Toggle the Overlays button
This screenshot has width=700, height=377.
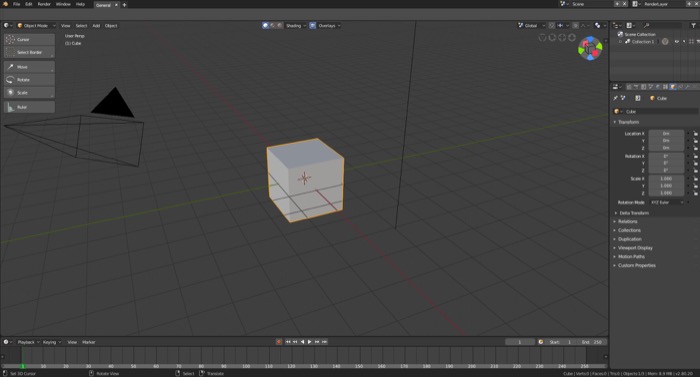(312, 25)
